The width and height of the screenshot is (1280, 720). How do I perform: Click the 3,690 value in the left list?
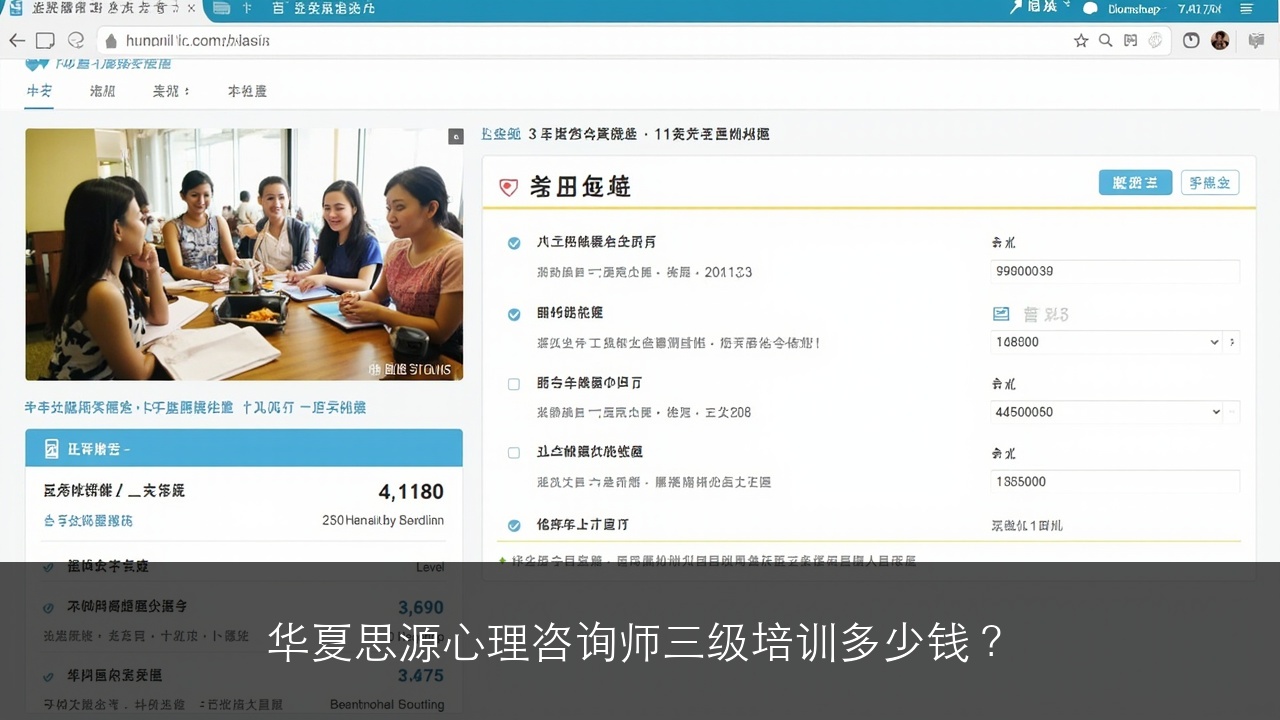421,607
